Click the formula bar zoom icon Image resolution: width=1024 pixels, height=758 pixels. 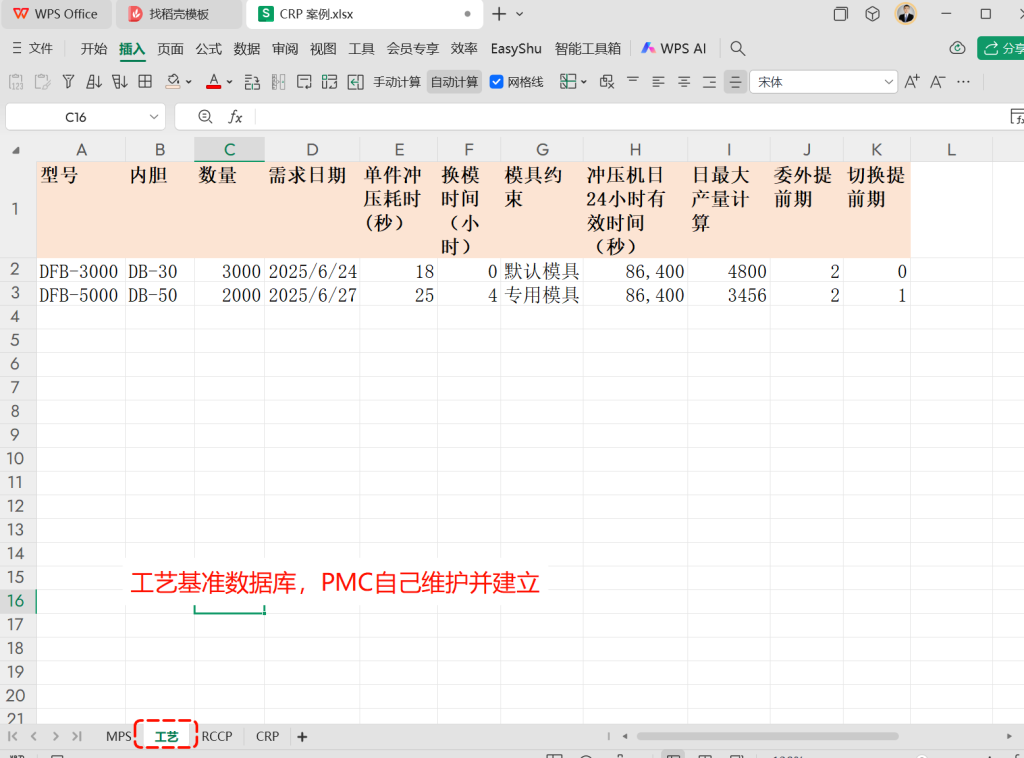tap(205, 116)
